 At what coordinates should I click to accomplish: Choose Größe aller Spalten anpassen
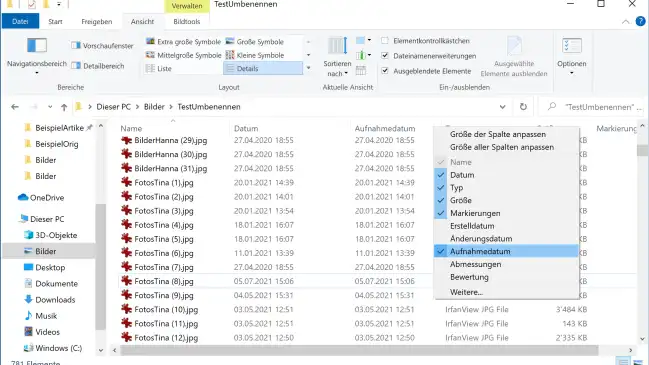506,147
